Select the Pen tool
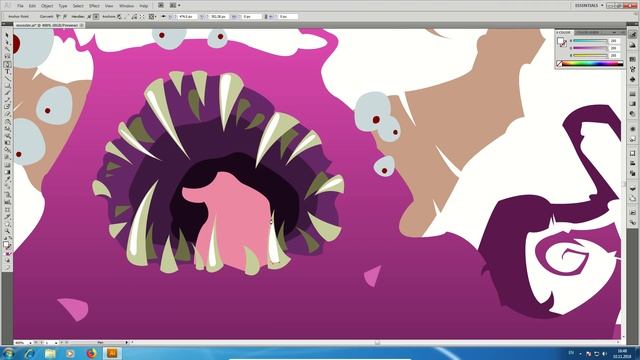Screen dimensions: 640x360 pos(7,64)
